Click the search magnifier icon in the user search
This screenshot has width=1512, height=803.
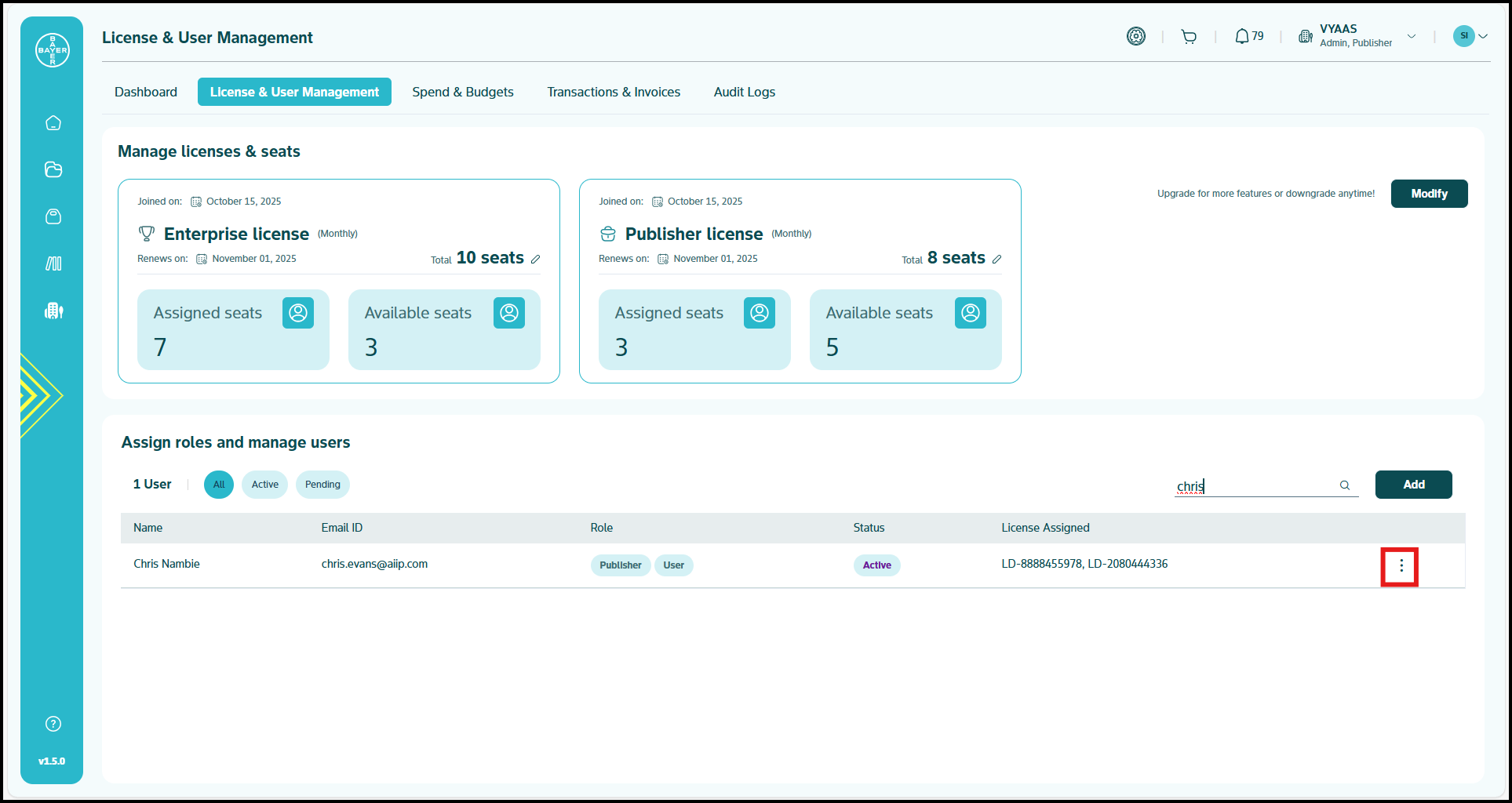pyautogui.click(x=1345, y=485)
